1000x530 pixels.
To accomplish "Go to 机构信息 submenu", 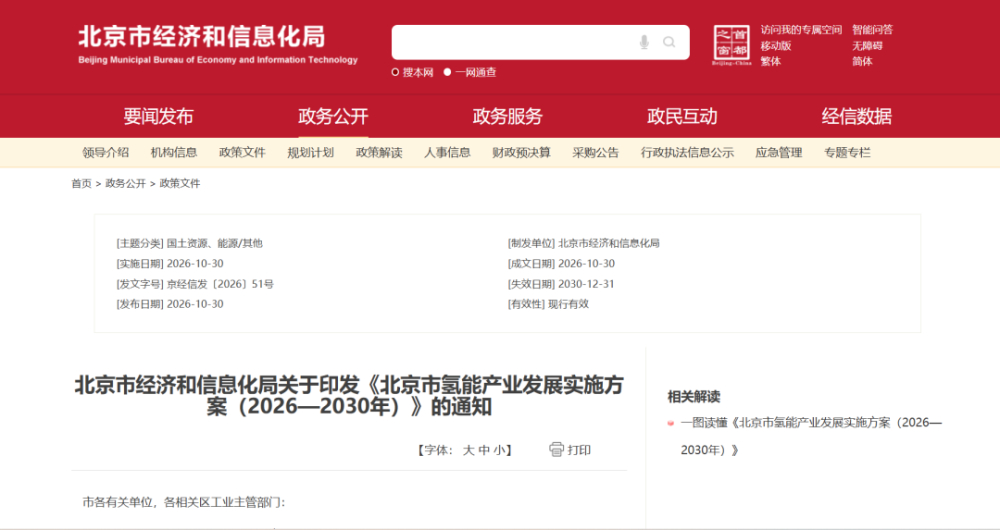I will click(173, 152).
